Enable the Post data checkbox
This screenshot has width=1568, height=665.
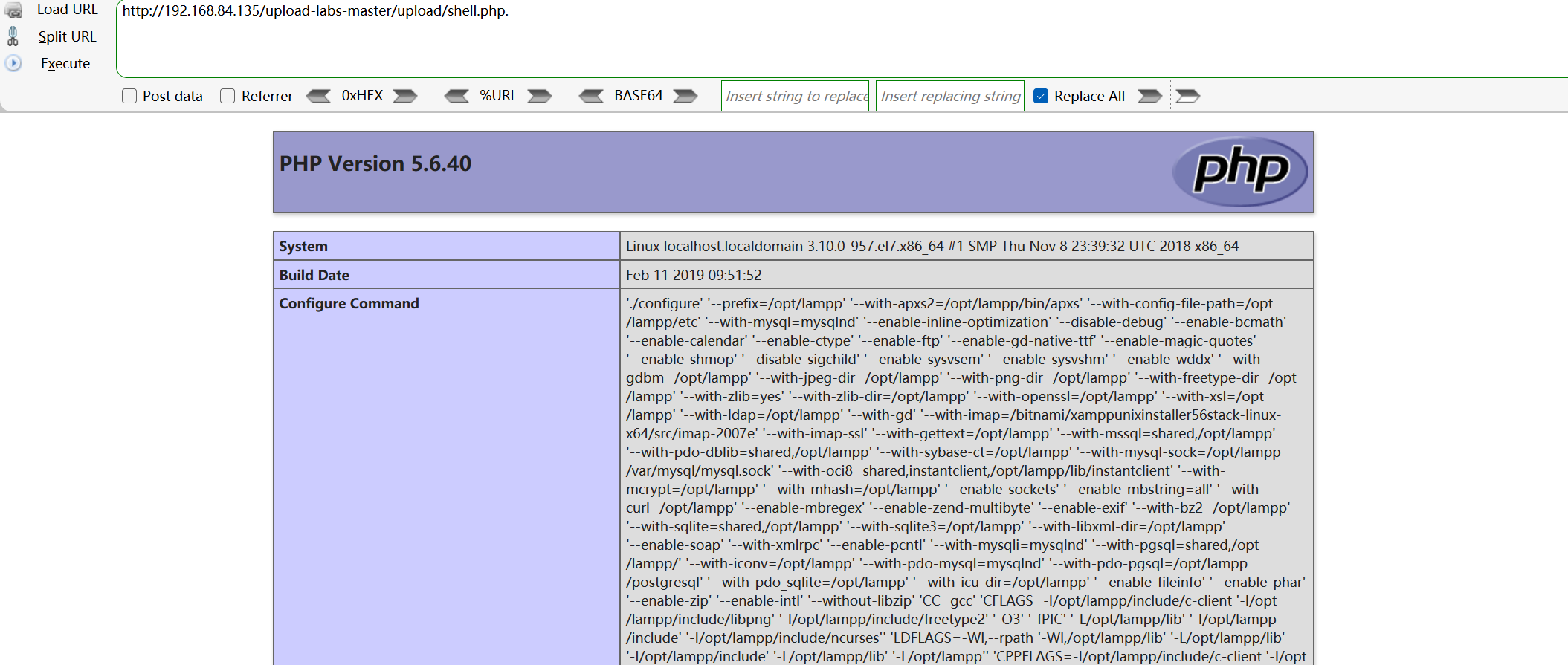[129, 96]
